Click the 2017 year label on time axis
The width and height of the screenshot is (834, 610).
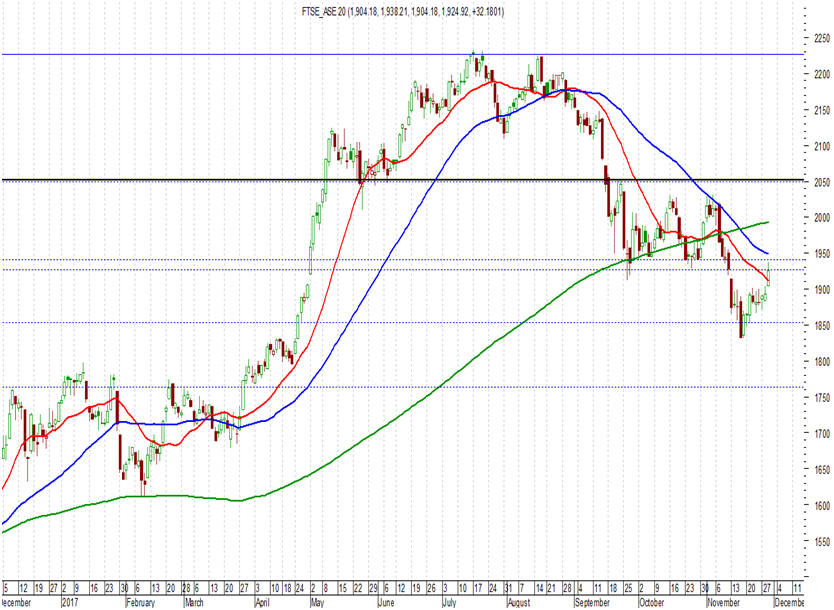(71, 603)
